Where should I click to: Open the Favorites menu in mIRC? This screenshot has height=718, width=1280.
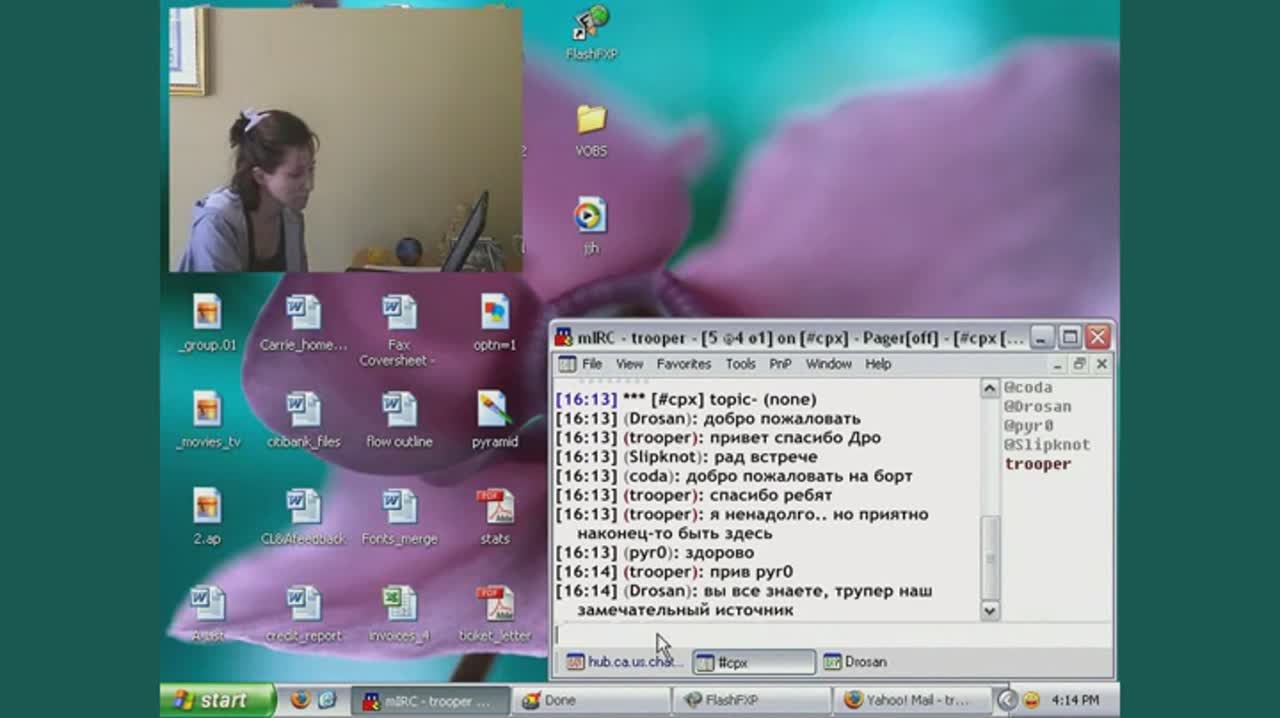click(683, 364)
